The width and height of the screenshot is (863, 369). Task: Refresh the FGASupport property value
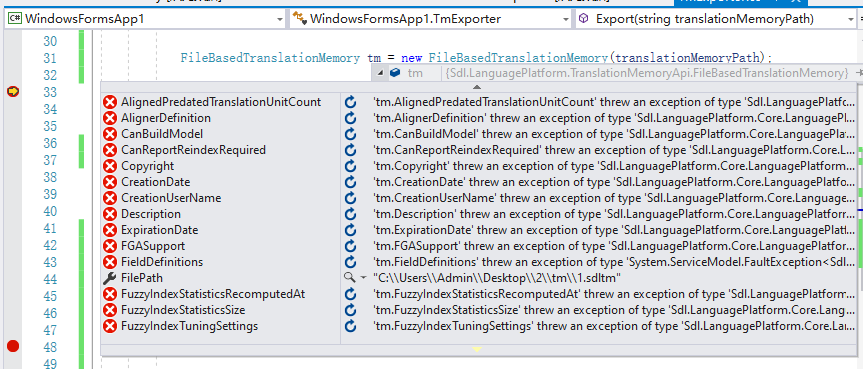click(x=350, y=246)
